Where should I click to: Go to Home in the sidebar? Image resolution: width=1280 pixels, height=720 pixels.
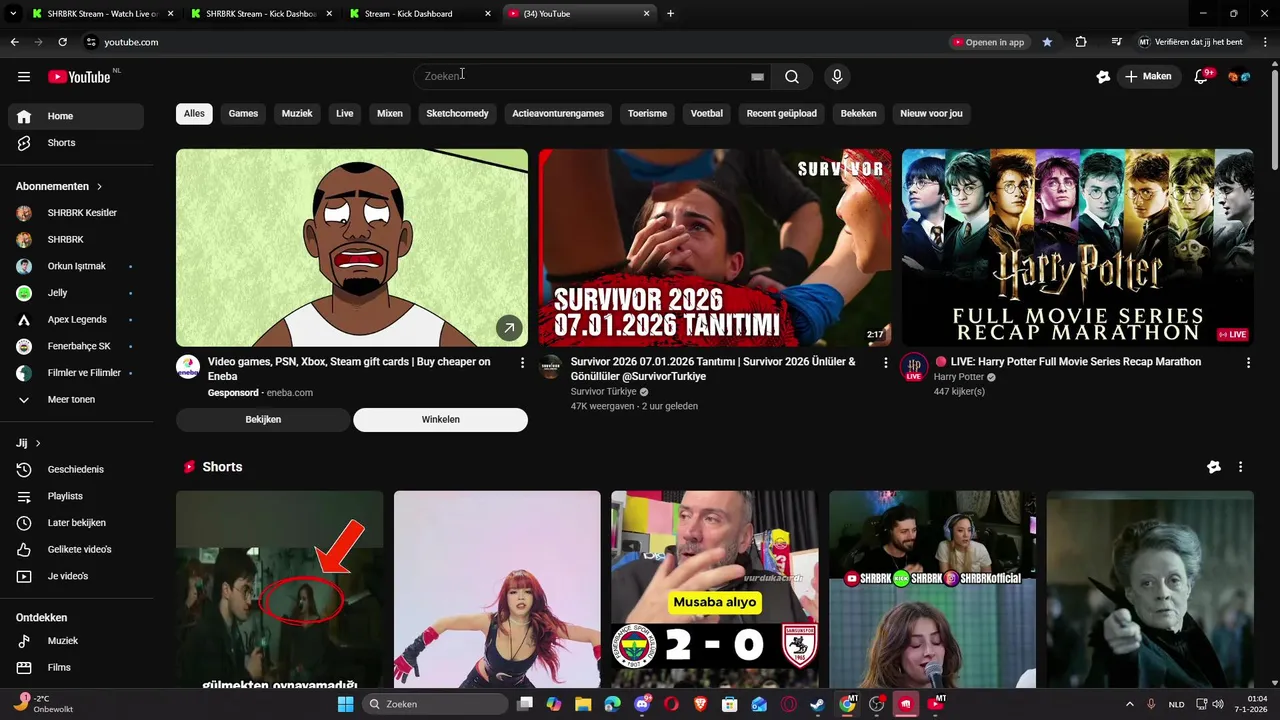coord(76,116)
